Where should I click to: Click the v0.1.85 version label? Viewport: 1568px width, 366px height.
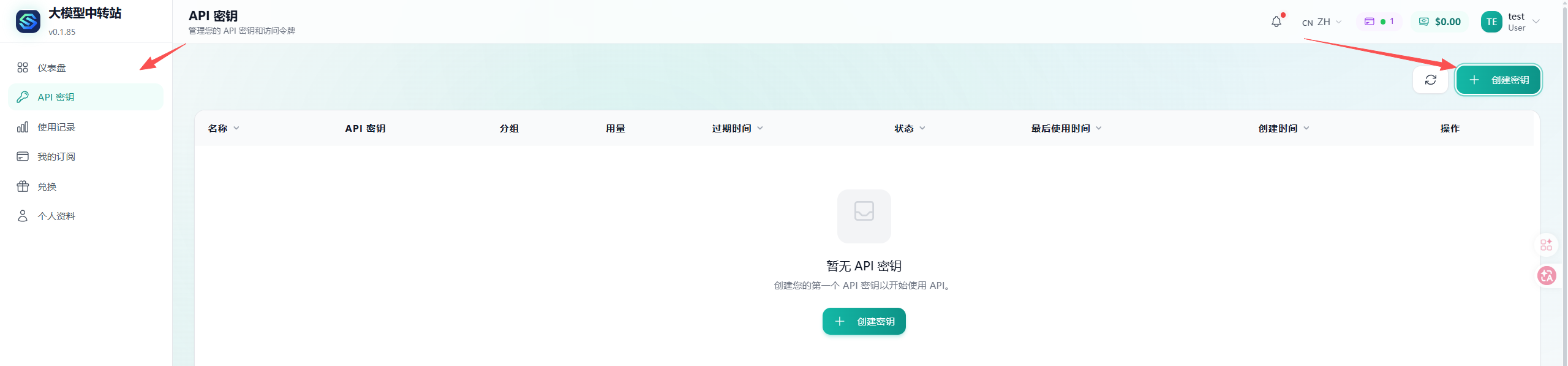[62, 32]
